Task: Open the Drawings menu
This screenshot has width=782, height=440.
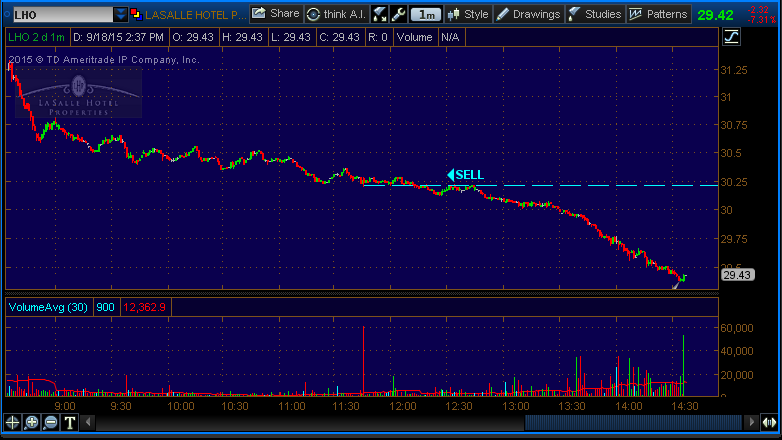Action: point(529,14)
